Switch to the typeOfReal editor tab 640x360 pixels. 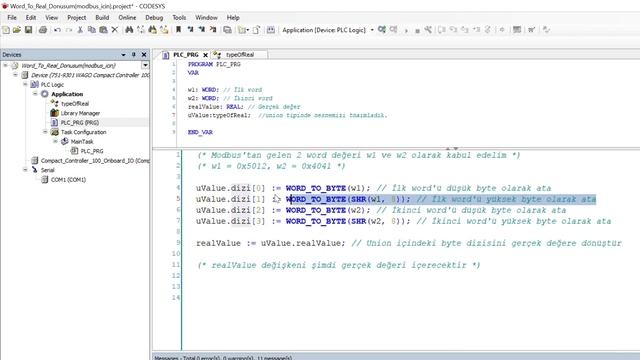[240, 55]
